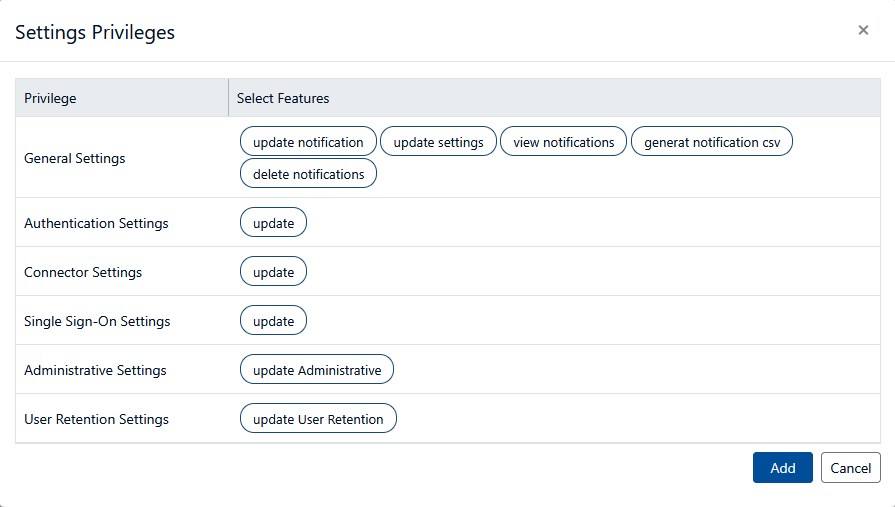
Task: Click the Select Features column header
Action: coord(283,98)
